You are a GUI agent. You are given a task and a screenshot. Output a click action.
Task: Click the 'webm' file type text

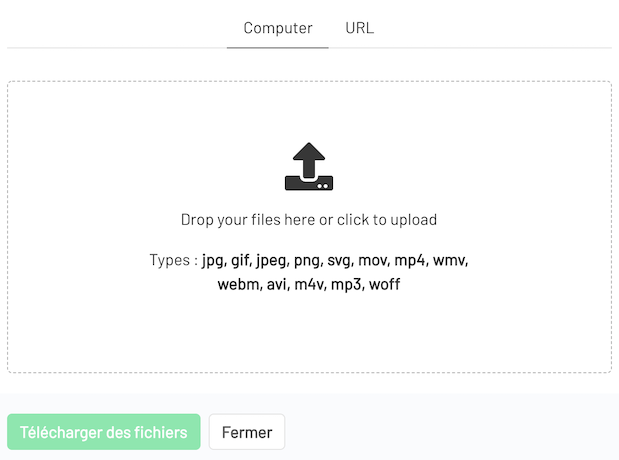tap(238, 284)
